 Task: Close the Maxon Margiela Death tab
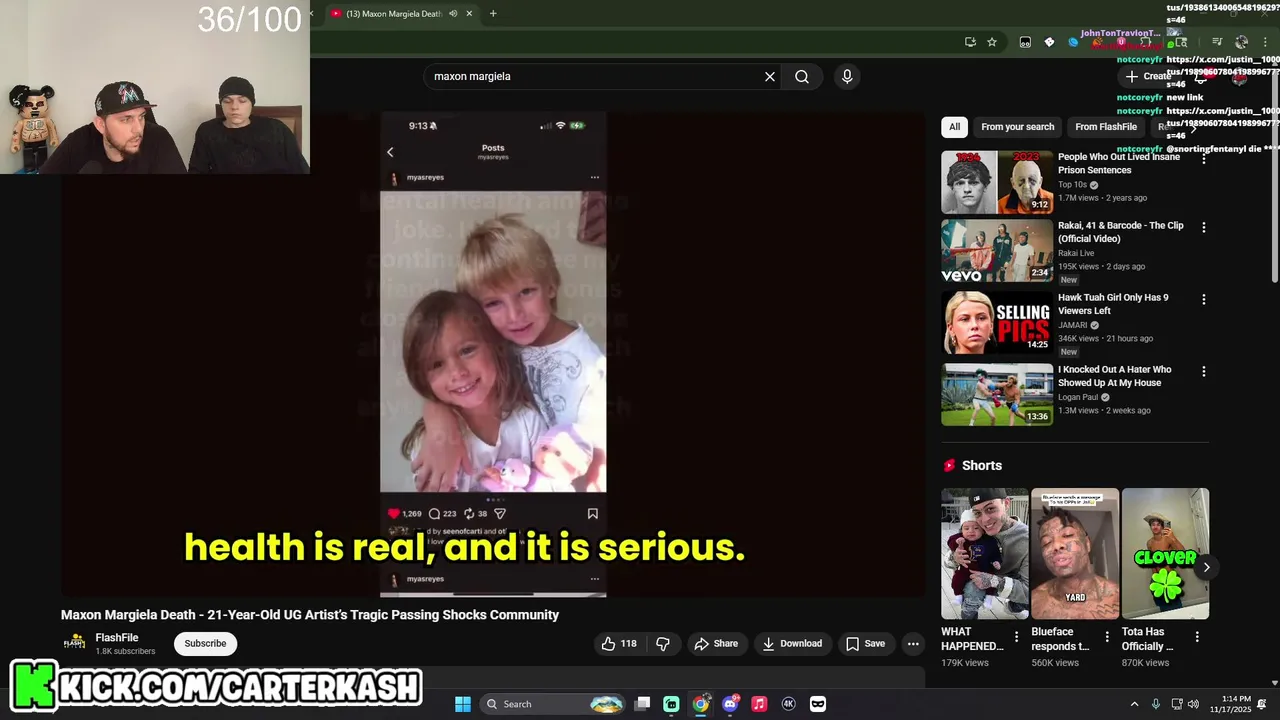coord(469,13)
